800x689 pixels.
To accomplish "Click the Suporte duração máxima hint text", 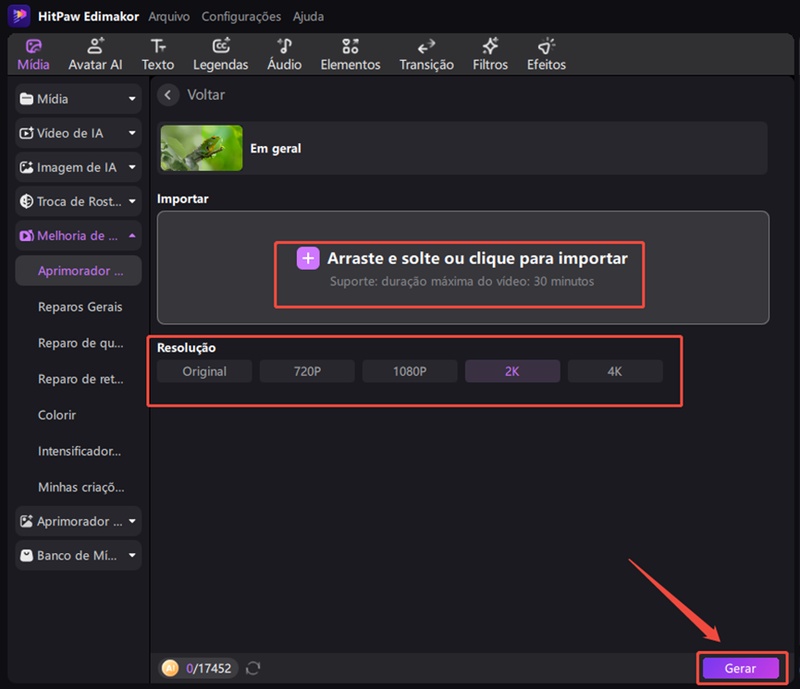I will point(462,281).
